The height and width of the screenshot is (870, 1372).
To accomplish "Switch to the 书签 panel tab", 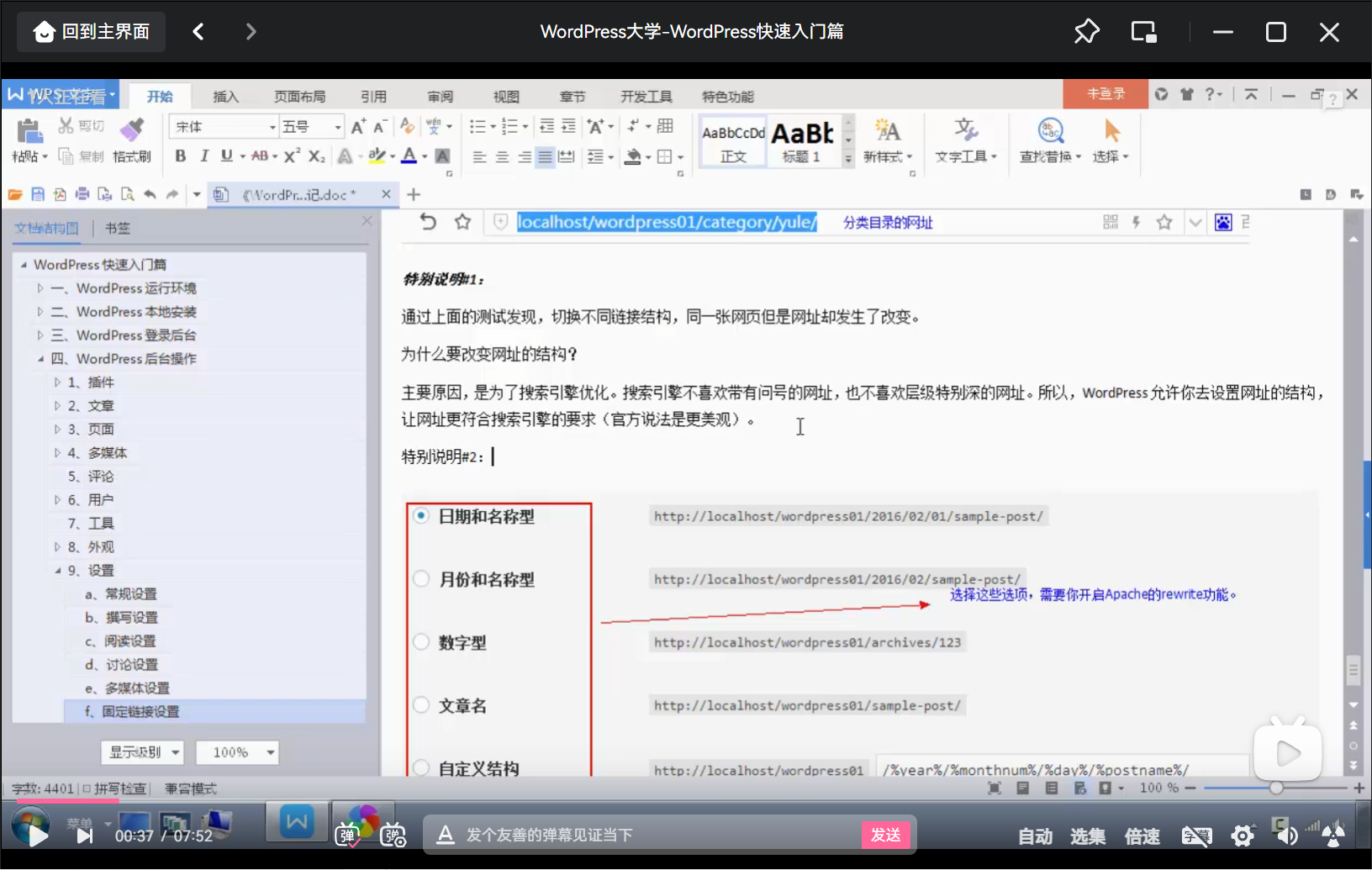I will pos(118,229).
